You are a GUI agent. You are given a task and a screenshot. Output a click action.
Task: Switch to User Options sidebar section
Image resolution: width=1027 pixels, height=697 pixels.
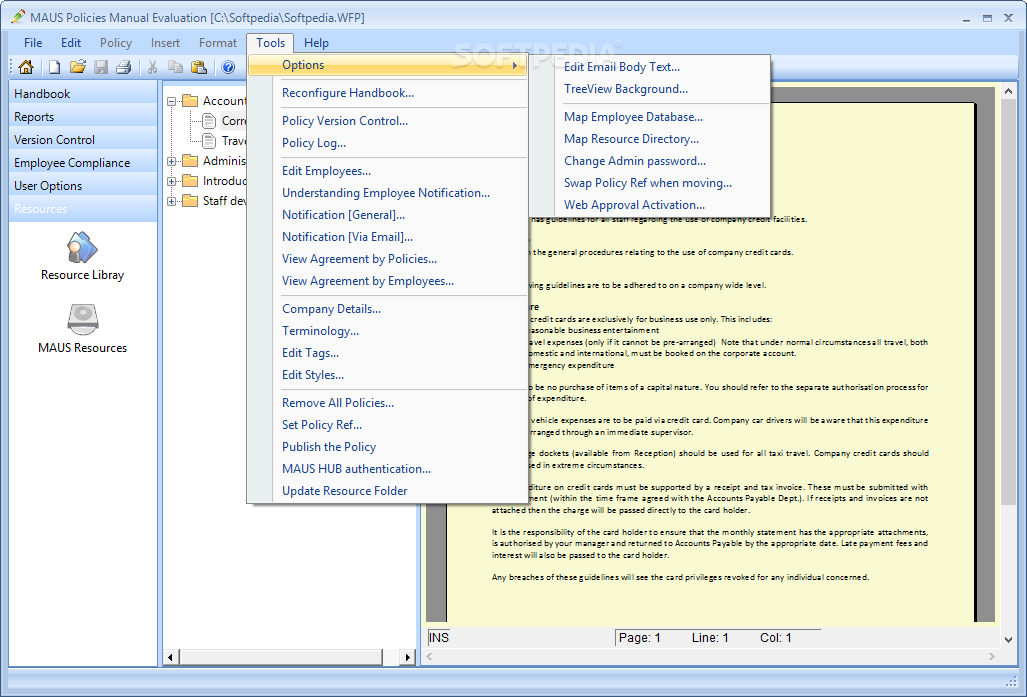tap(83, 185)
